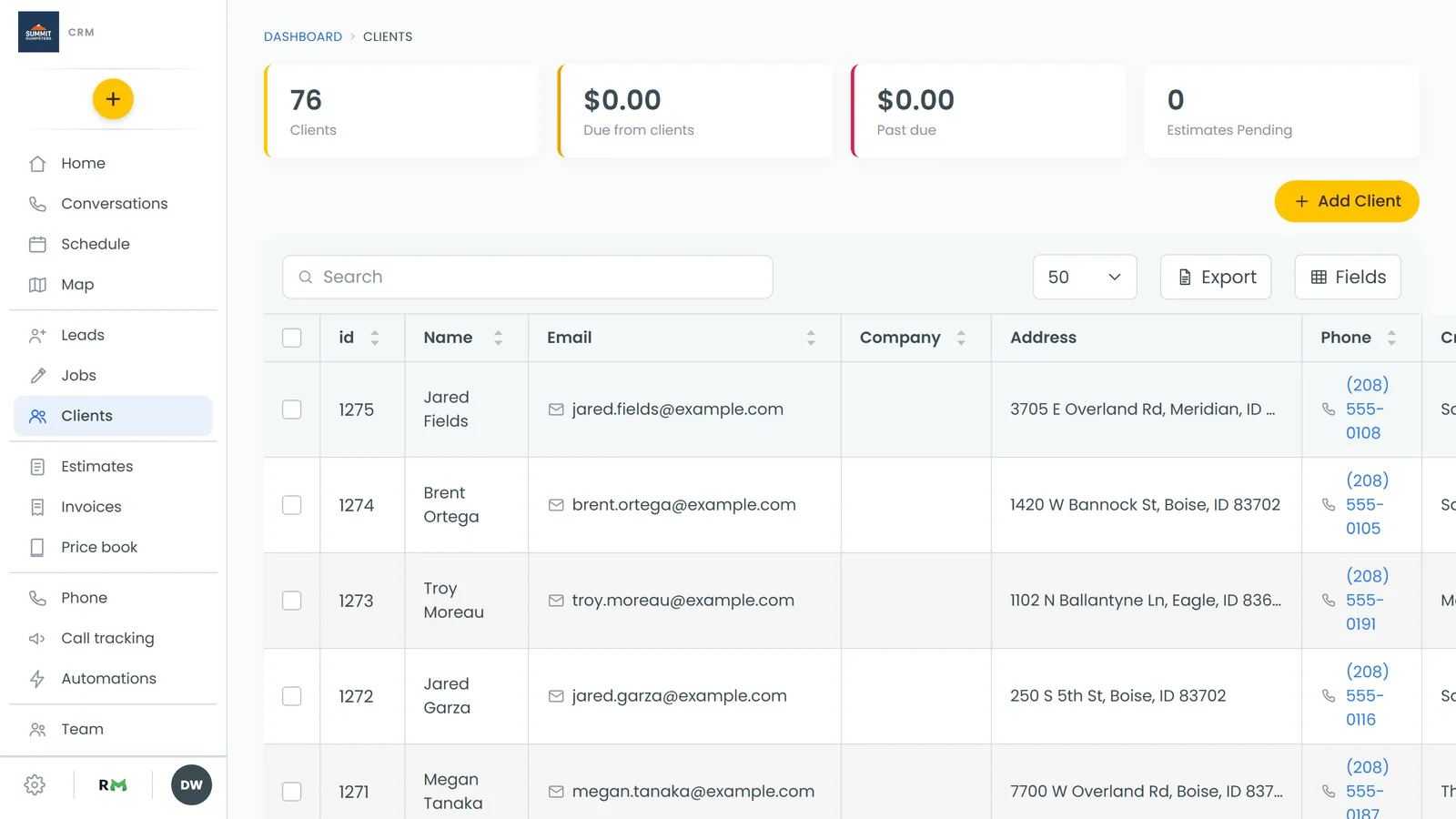Focus the client Search field

point(528,277)
